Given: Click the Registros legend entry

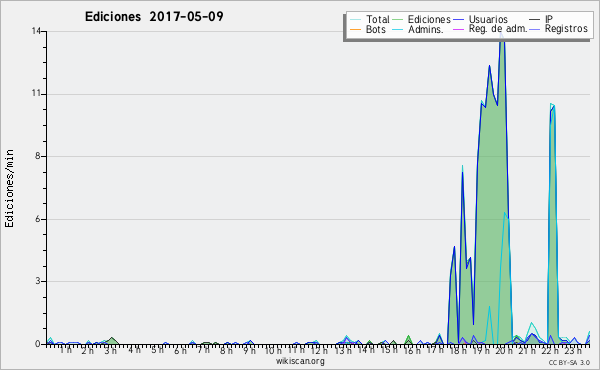Looking at the screenshot, I should tap(559, 29).
